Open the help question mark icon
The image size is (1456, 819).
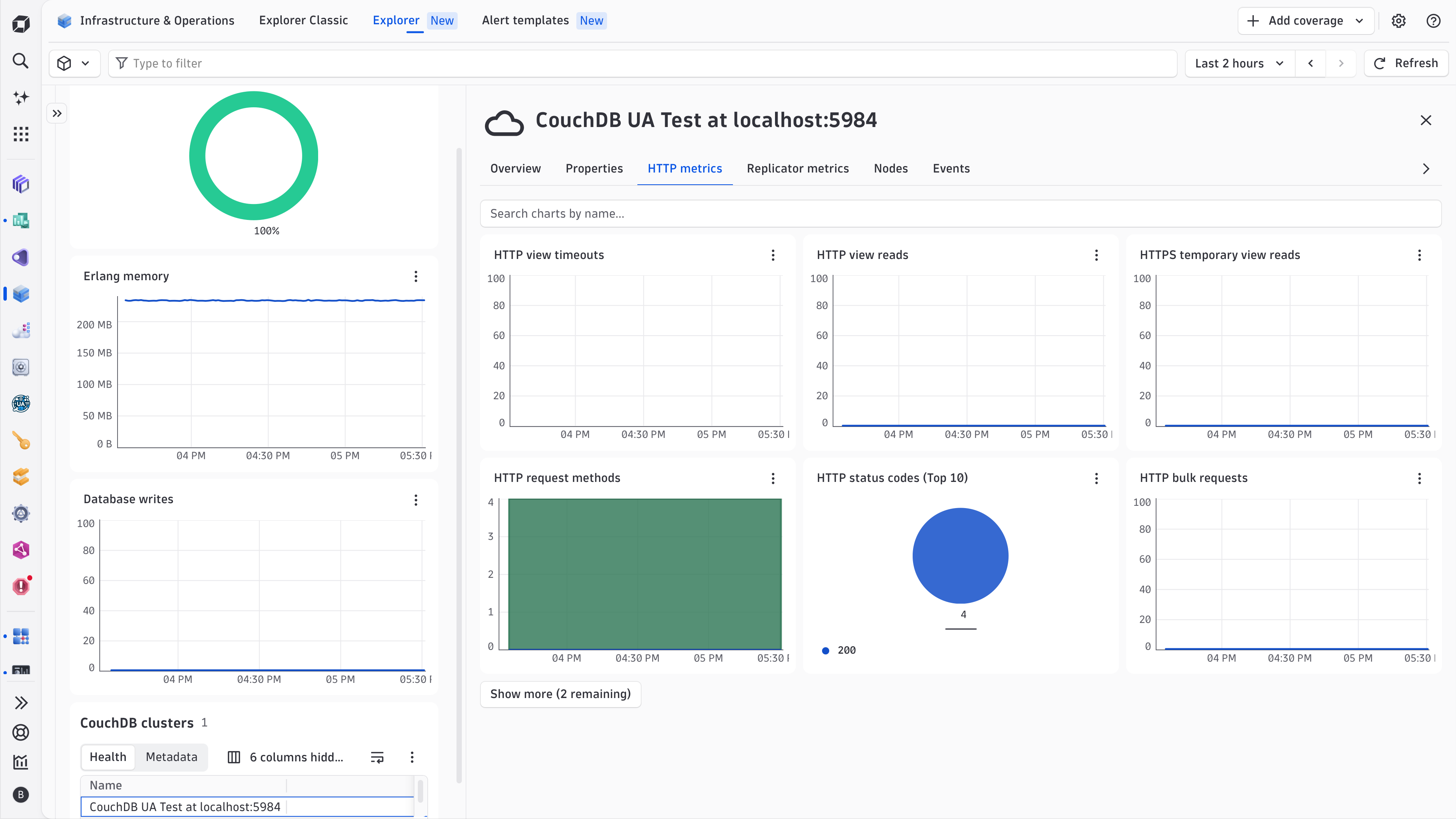click(x=1433, y=21)
